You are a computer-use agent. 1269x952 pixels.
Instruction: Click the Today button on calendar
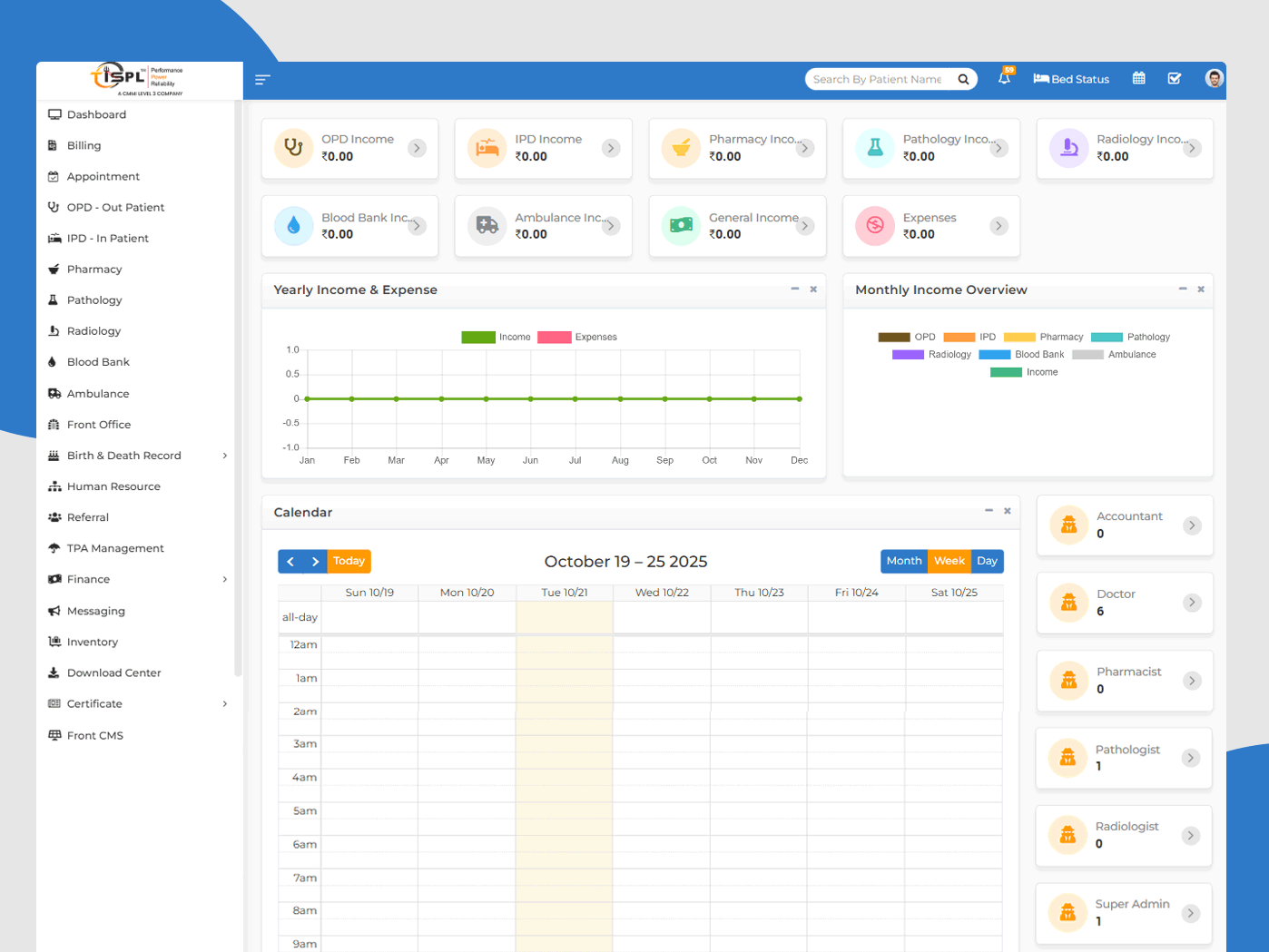349,561
